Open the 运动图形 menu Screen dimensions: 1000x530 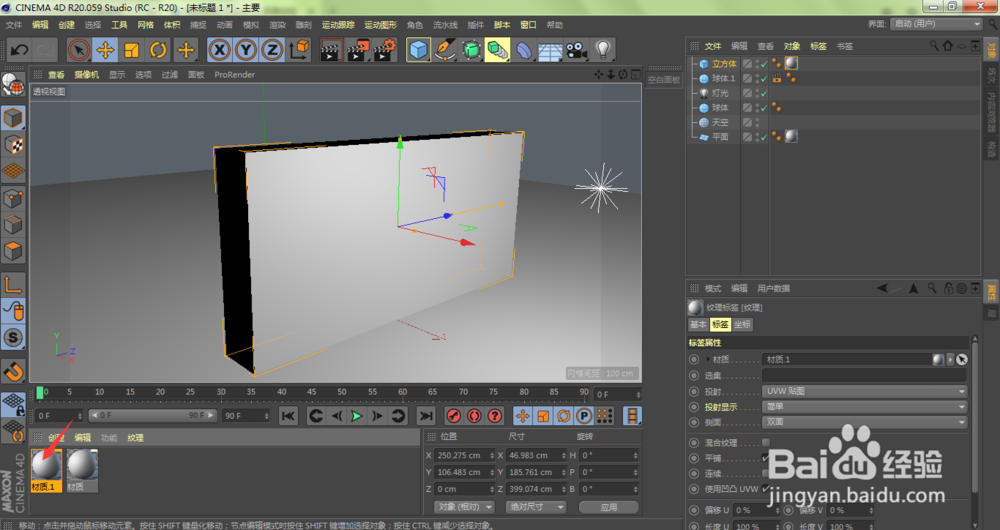380,25
